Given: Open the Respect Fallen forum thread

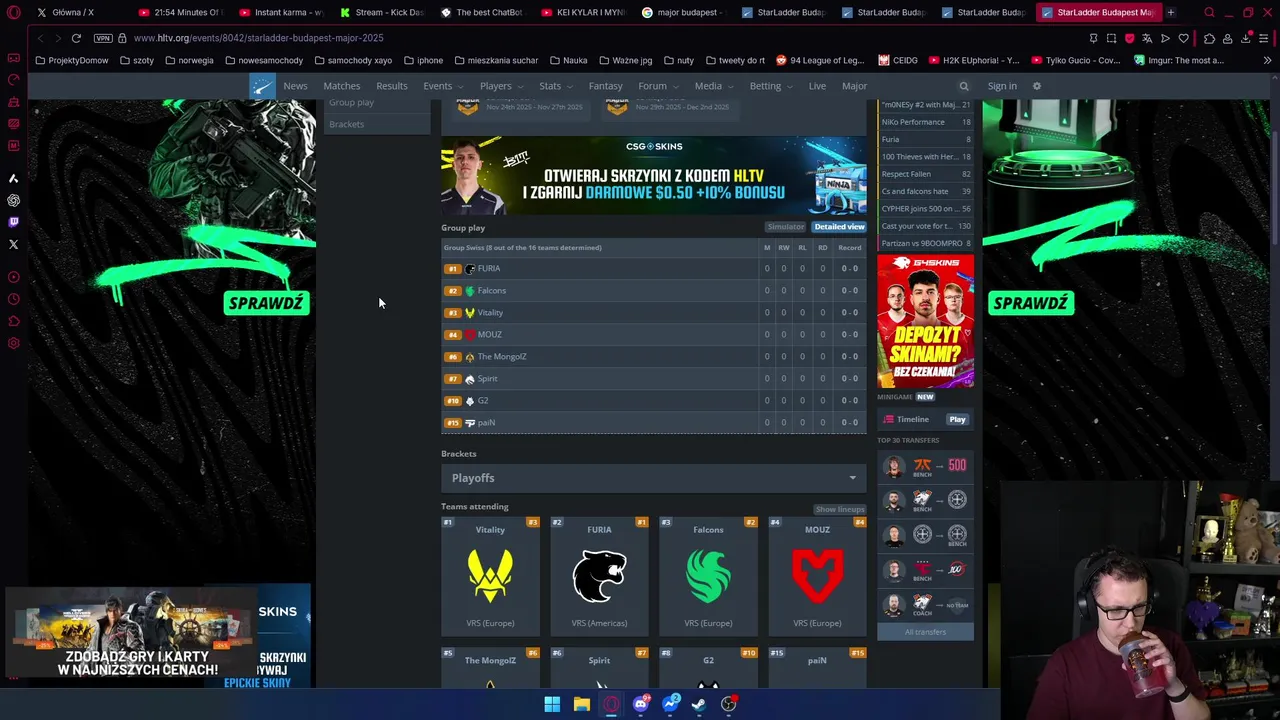Looking at the screenshot, I should (925, 174).
